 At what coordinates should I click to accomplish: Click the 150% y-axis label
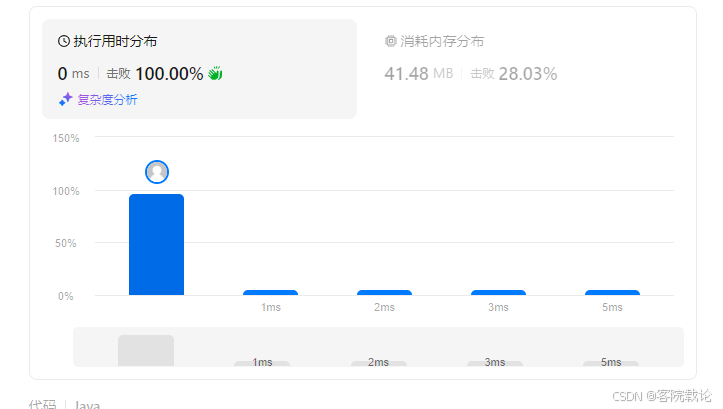(x=66, y=138)
